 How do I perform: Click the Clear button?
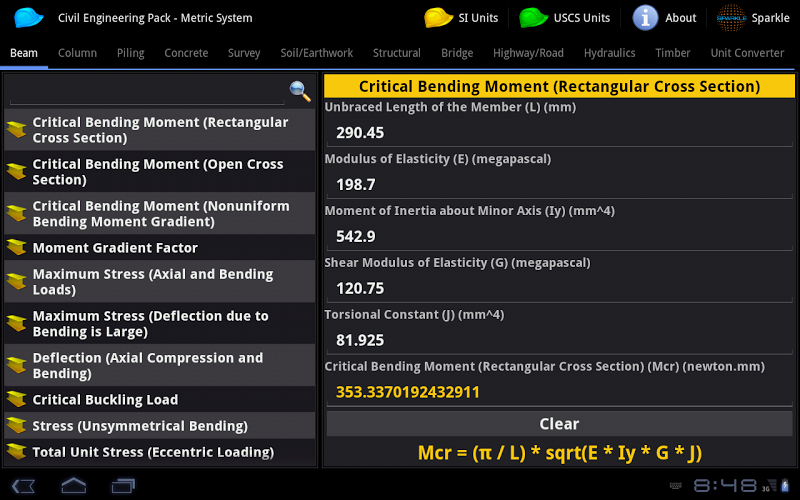point(559,424)
